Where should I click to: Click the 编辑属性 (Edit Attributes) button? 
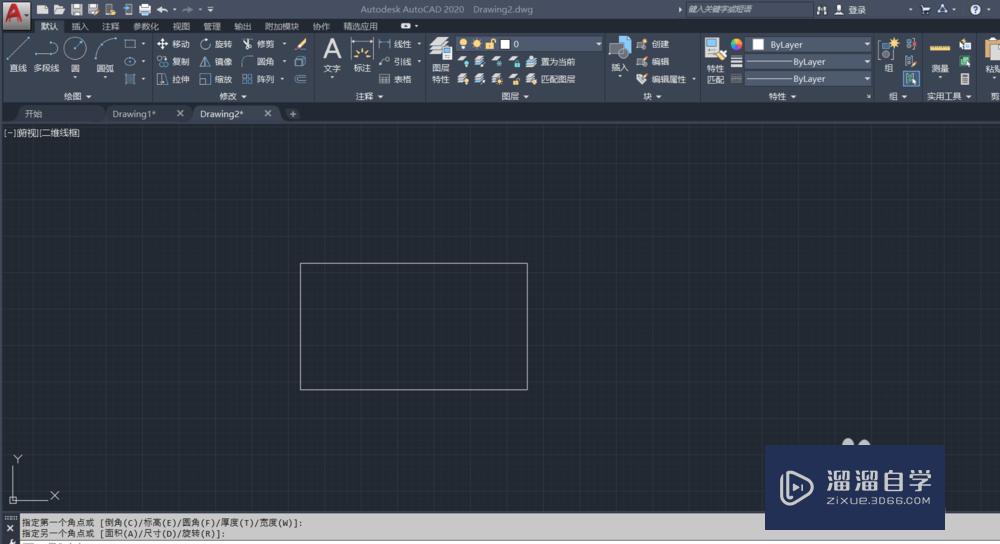click(661, 79)
